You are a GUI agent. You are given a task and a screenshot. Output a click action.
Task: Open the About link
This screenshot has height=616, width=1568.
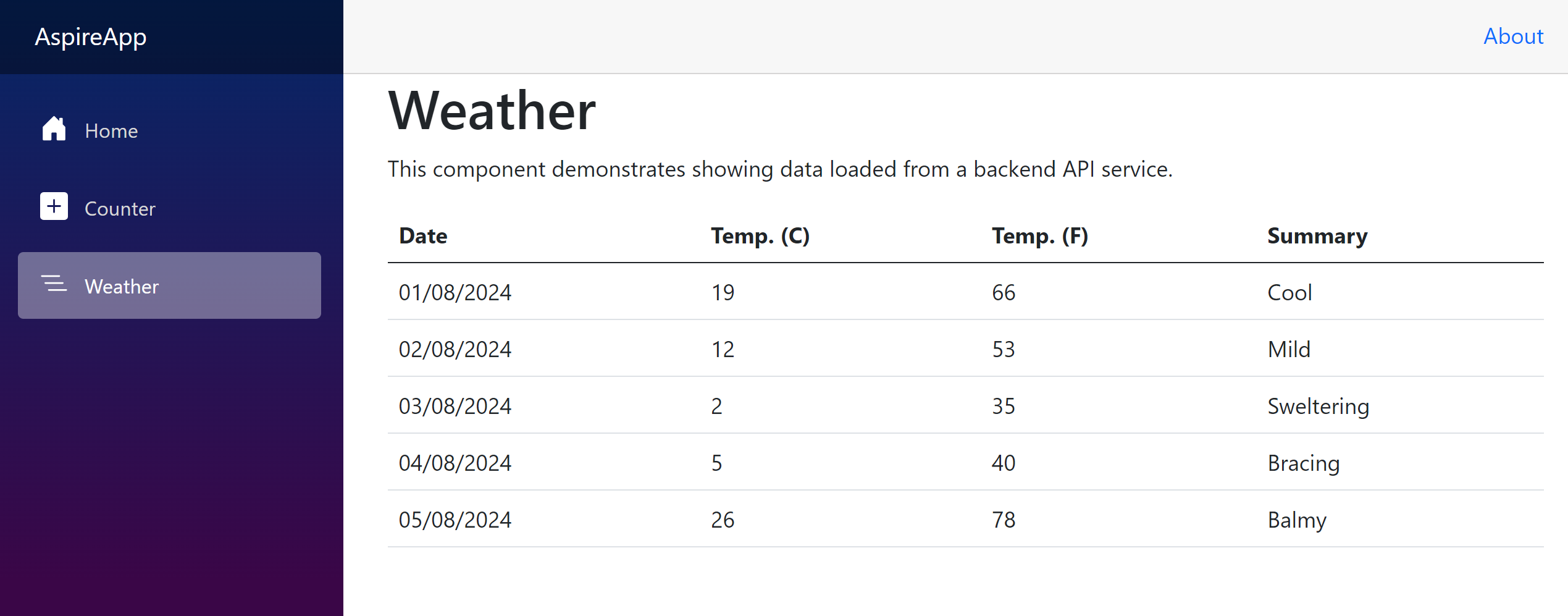[1513, 36]
